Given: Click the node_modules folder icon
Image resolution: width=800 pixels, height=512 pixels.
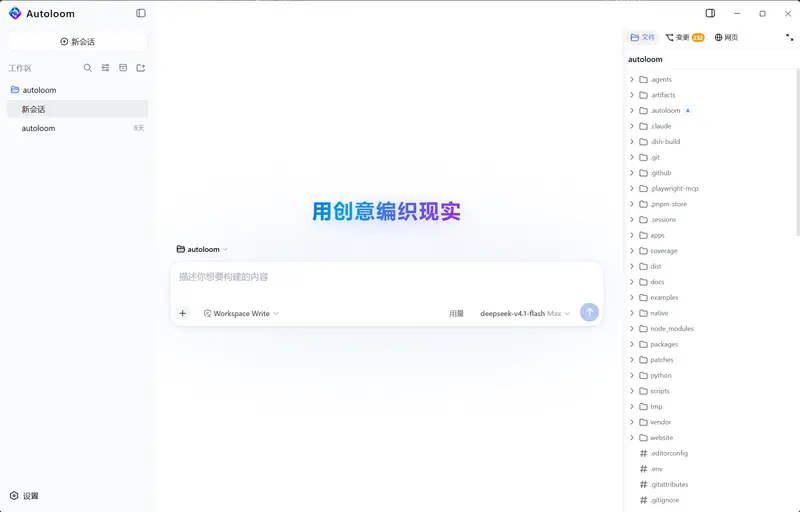Looking at the screenshot, I should pyautogui.click(x=643, y=328).
